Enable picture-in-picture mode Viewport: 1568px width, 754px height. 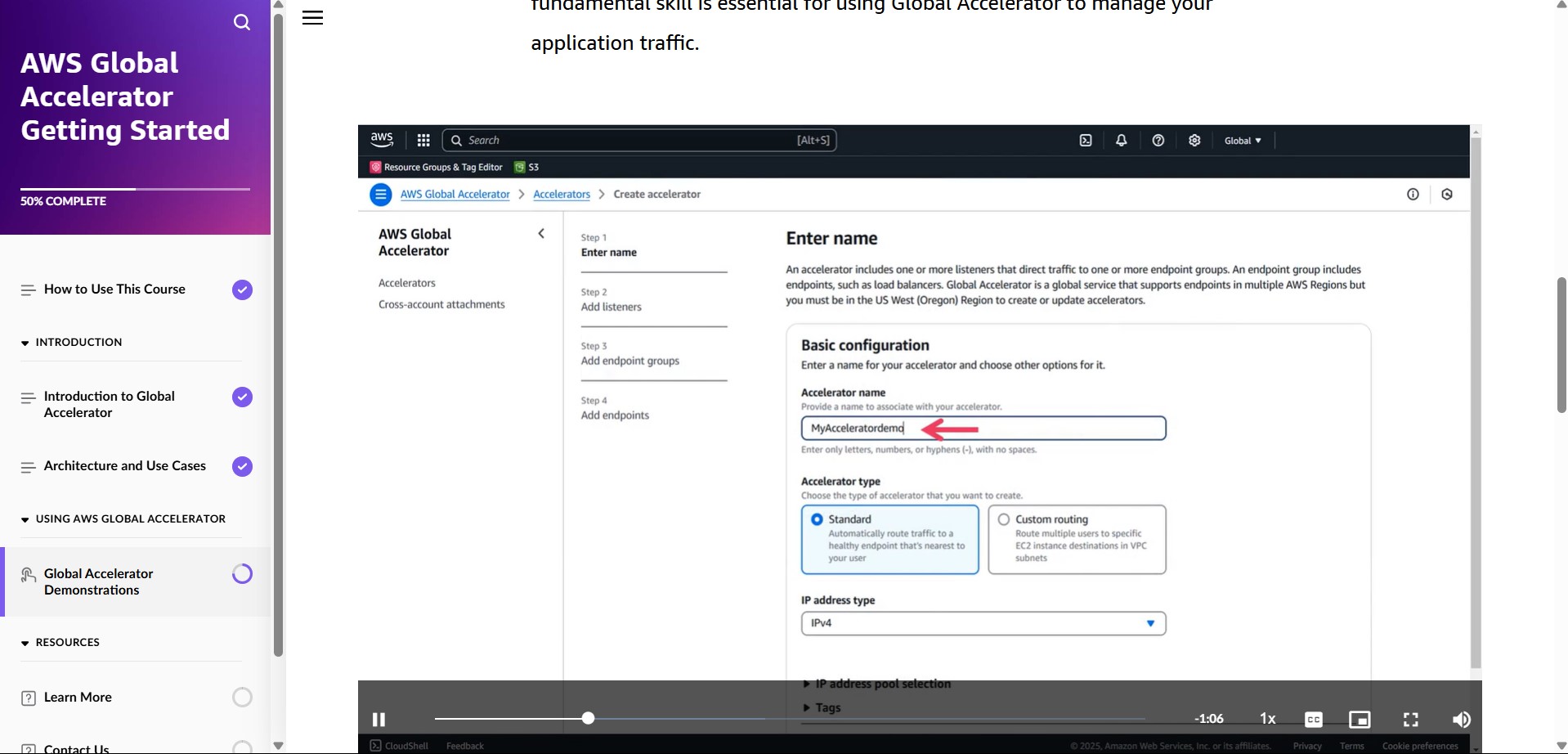click(1360, 720)
